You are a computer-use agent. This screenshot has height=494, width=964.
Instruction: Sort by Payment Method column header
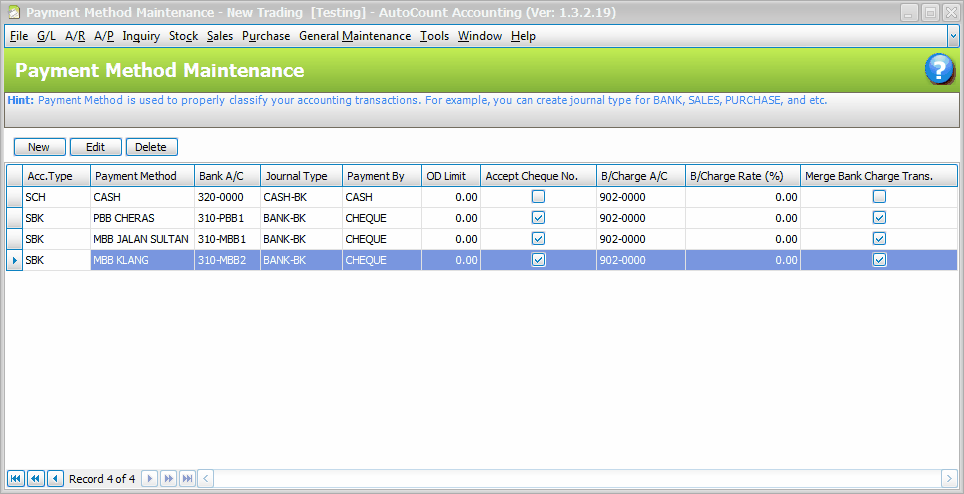pyautogui.click(x=140, y=176)
